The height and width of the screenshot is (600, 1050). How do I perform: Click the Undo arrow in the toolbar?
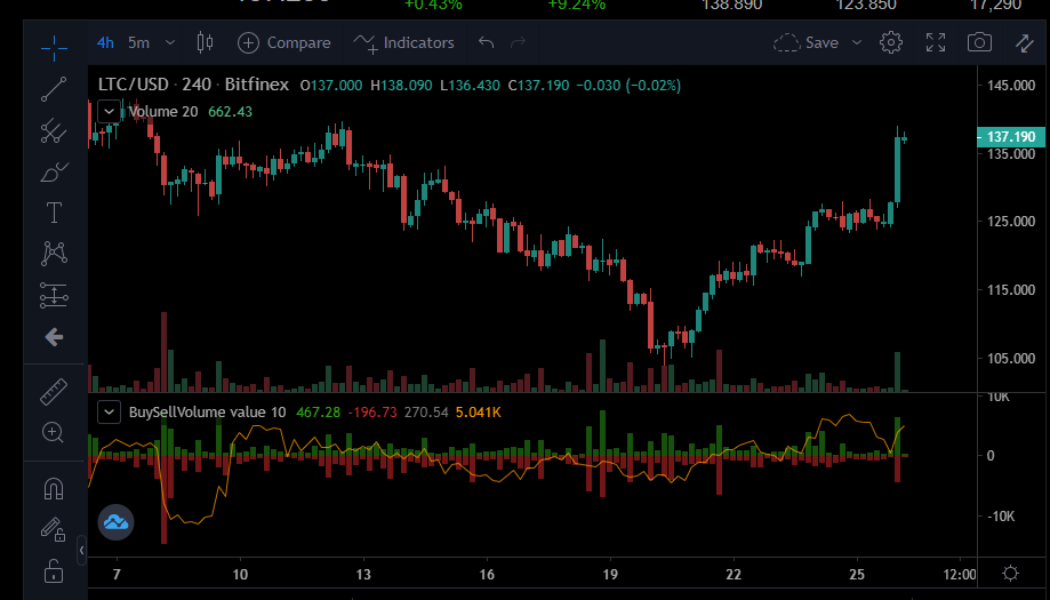[x=486, y=42]
